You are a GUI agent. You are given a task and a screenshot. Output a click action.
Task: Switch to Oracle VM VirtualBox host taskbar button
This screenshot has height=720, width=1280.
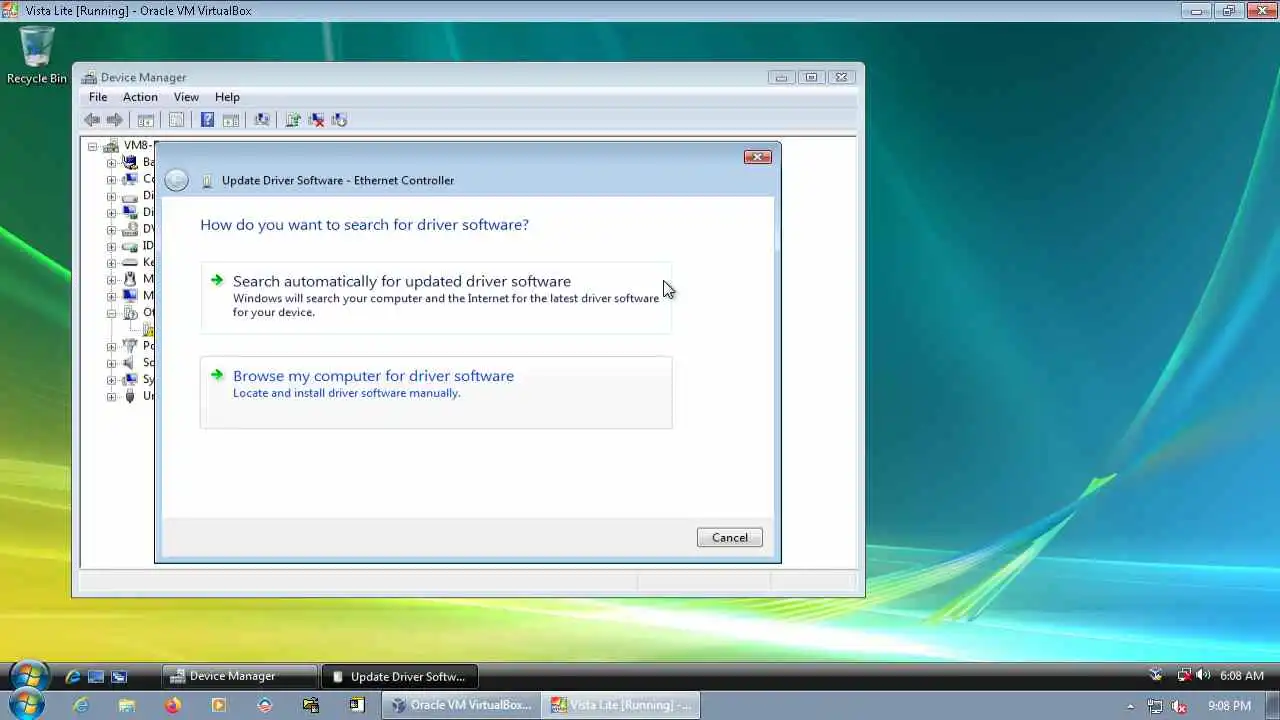coord(461,705)
